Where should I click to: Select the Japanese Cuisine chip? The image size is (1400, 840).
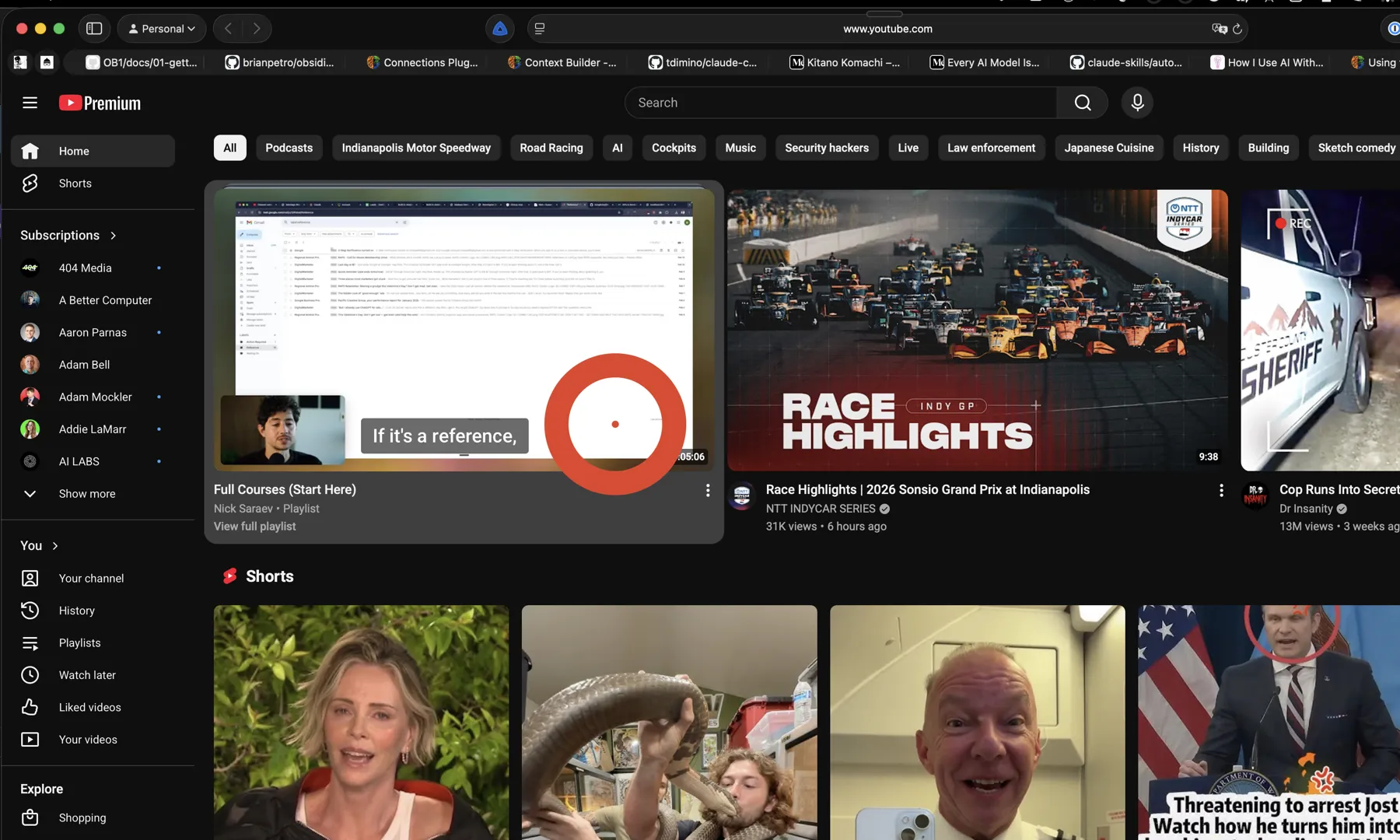(x=1109, y=148)
